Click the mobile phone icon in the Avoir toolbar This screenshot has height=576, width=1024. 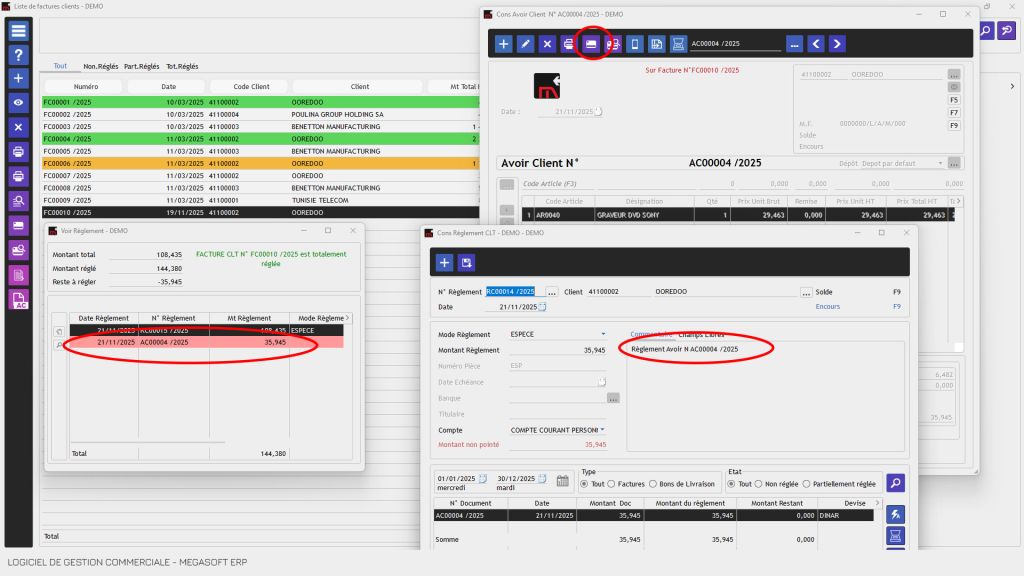tap(635, 44)
